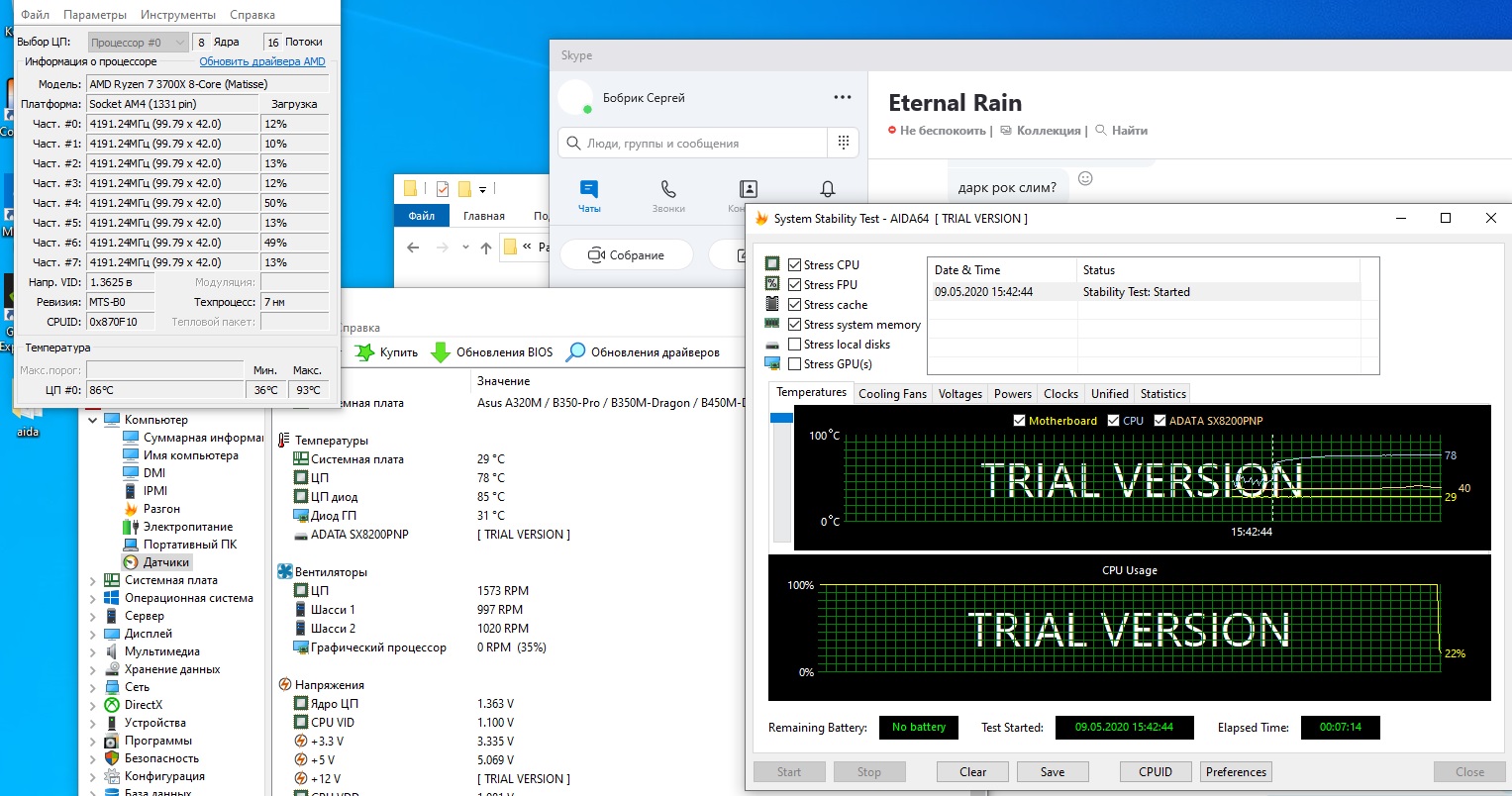Image resolution: width=1512 pixels, height=796 pixels.
Task: Select Электропитание in the AIDA64 tree
Action: pos(178,527)
